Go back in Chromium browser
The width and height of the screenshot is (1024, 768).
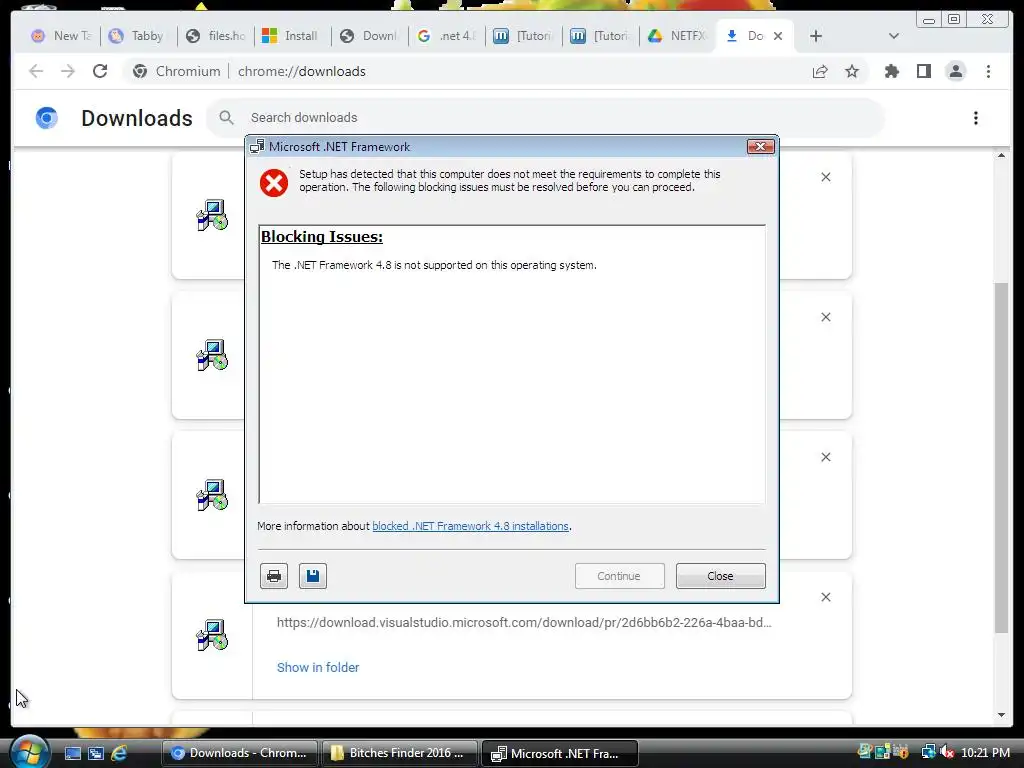[x=36, y=71]
